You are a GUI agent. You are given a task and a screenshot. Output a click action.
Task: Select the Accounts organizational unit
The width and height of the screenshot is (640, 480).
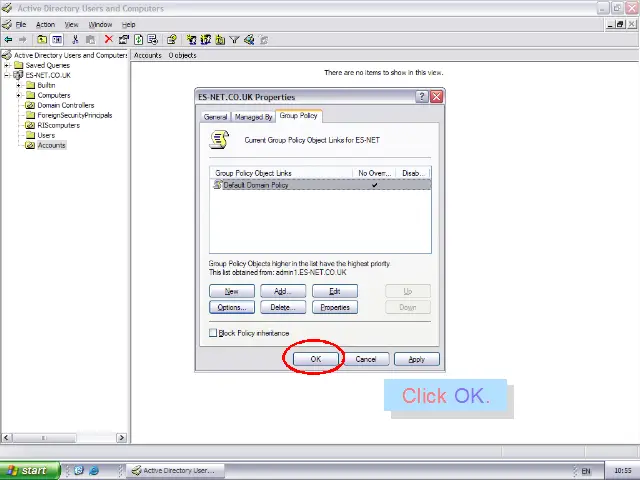click(51, 145)
